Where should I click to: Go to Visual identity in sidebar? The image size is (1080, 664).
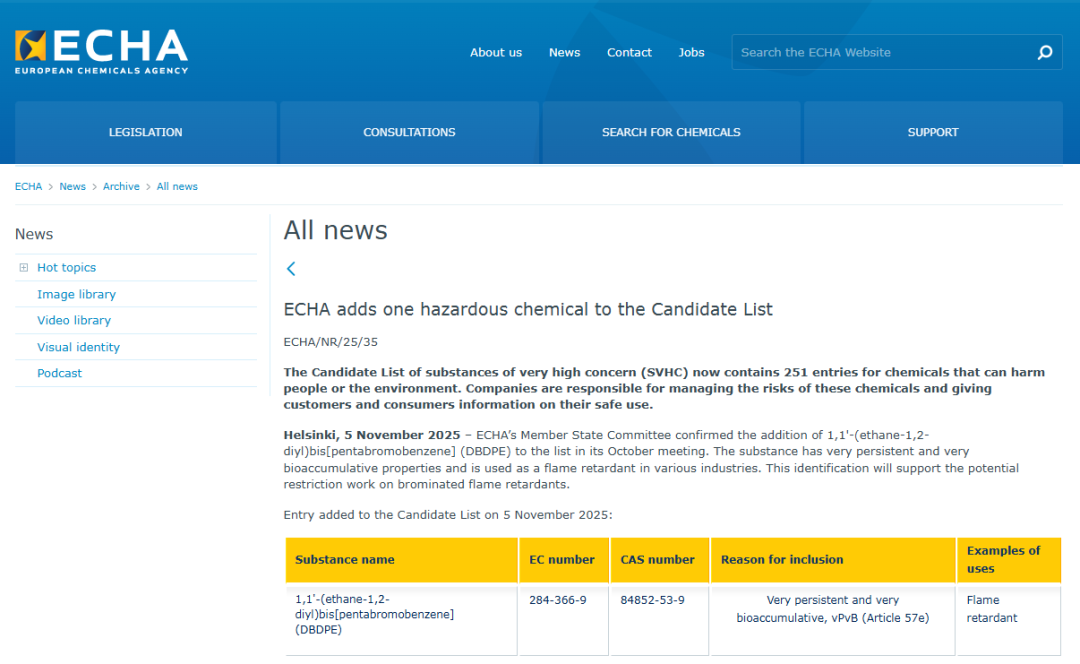78,347
